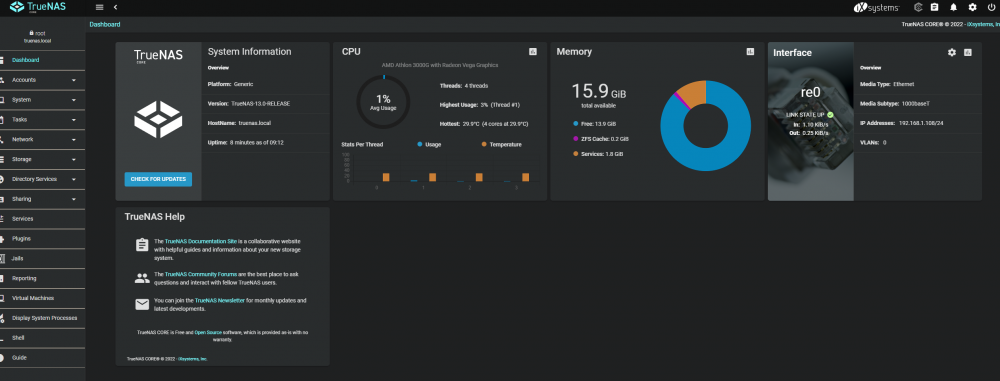
Task: Click the community people icon in TrueNAS Help
Action: click(x=142, y=278)
